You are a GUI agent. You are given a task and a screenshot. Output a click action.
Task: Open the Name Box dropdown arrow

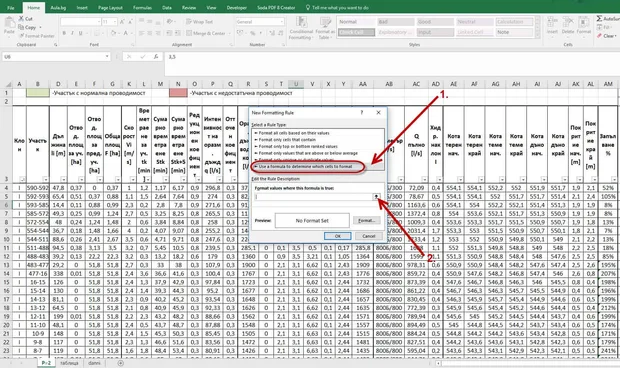107,57
